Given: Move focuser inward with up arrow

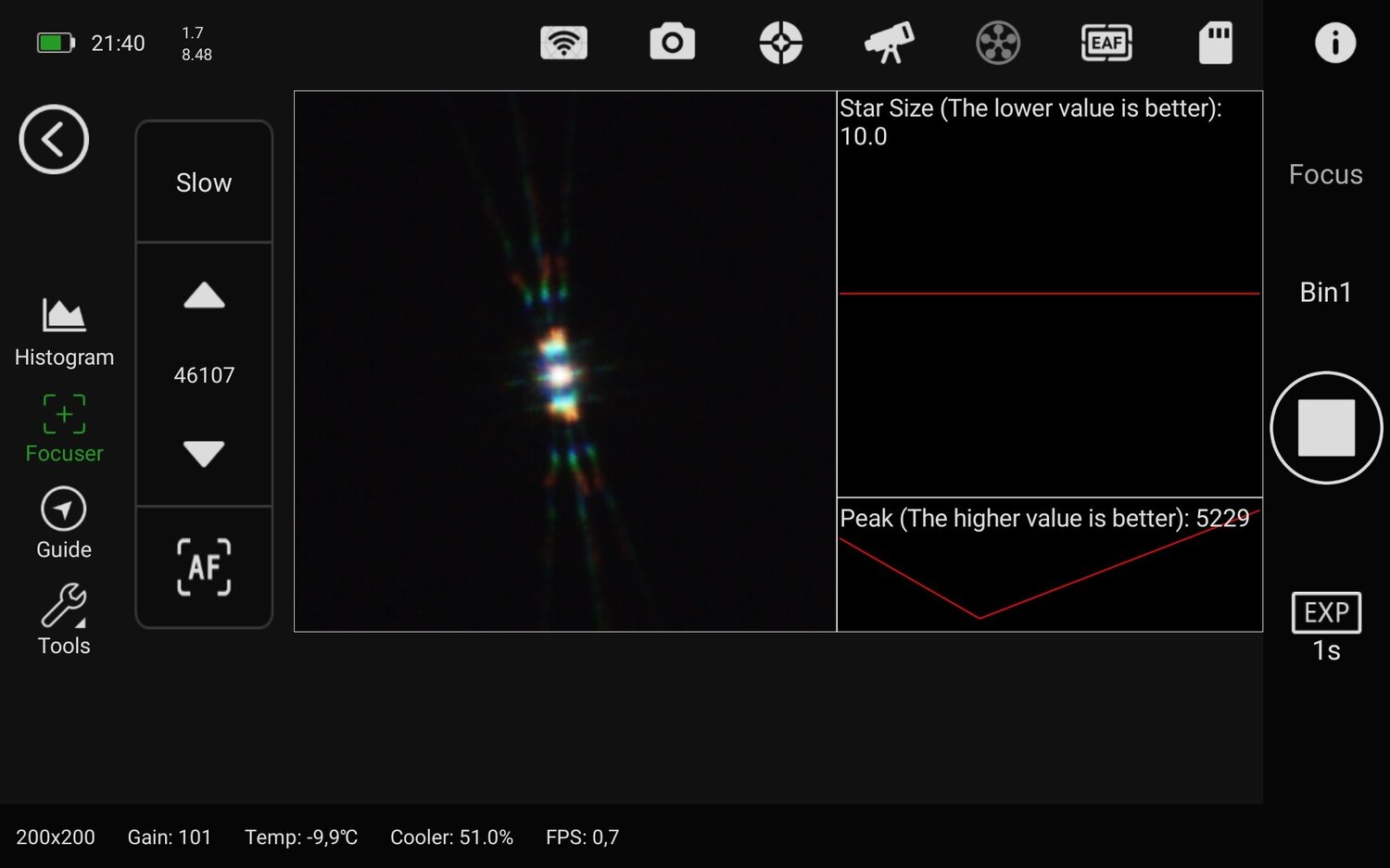Looking at the screenshot, I should coord(203,296).
